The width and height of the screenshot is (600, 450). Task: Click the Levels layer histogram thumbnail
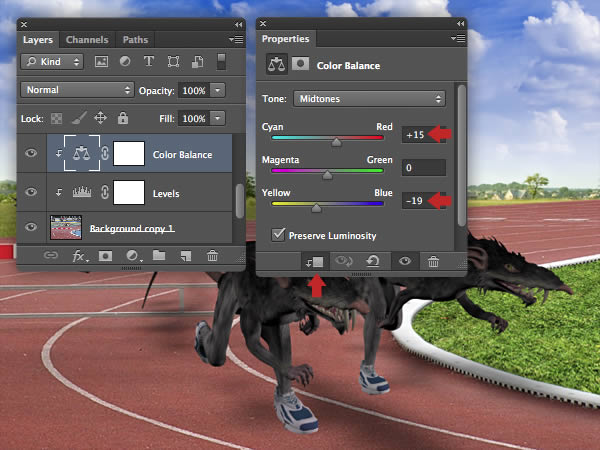tap(82, 192)
